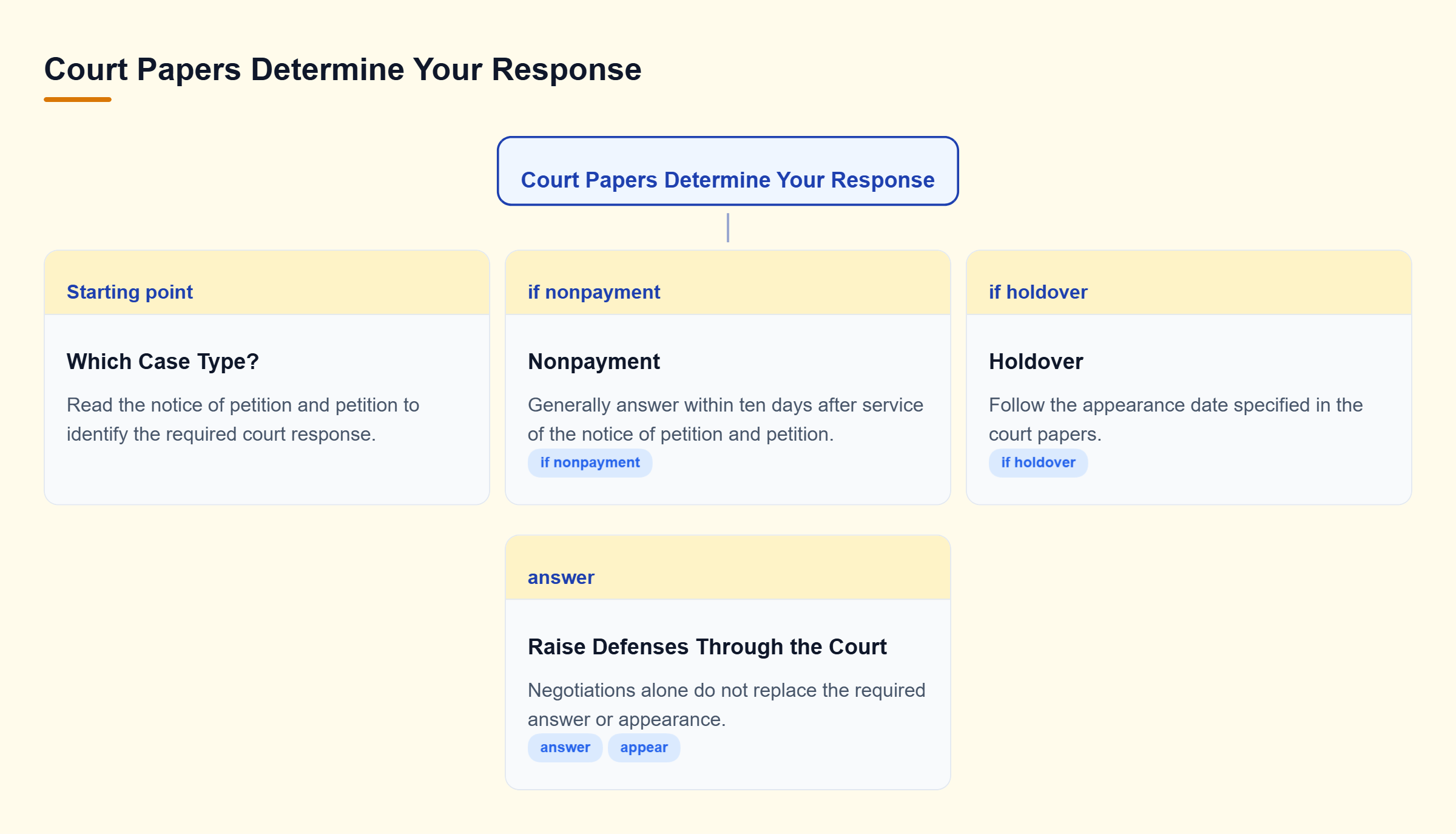The image size is (1456, 834).
Task: Select 'Raise Defenses Through the Court' title
Action: point(707,647)
